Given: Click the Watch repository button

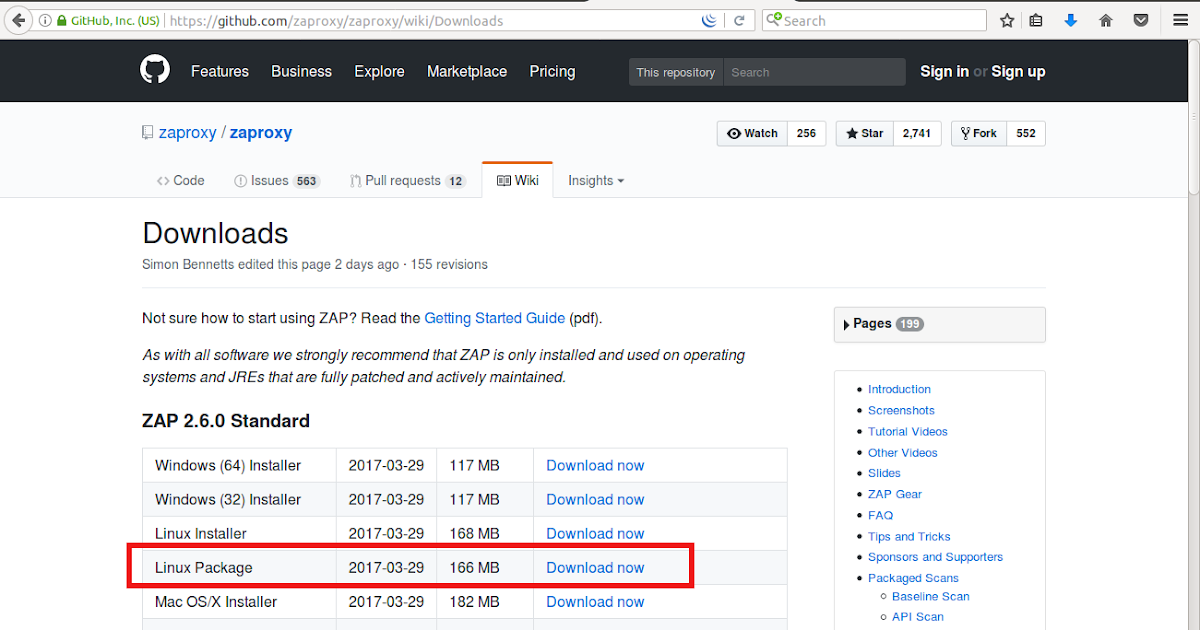Looking at the screenshot, I should point(752,133).
